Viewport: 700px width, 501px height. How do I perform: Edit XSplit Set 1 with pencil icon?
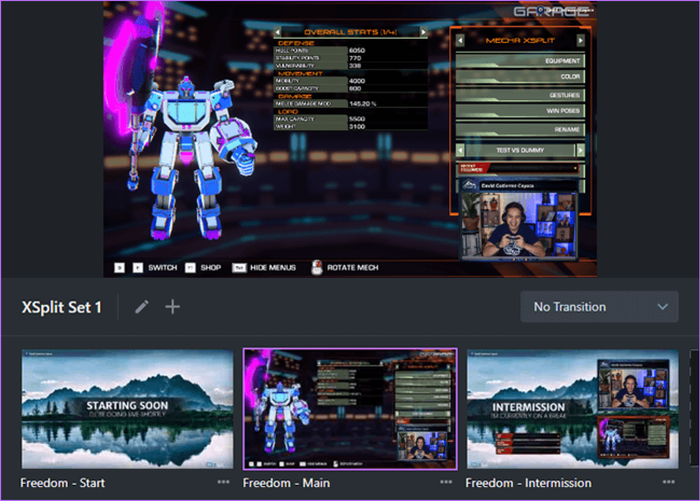pos(142,307)
